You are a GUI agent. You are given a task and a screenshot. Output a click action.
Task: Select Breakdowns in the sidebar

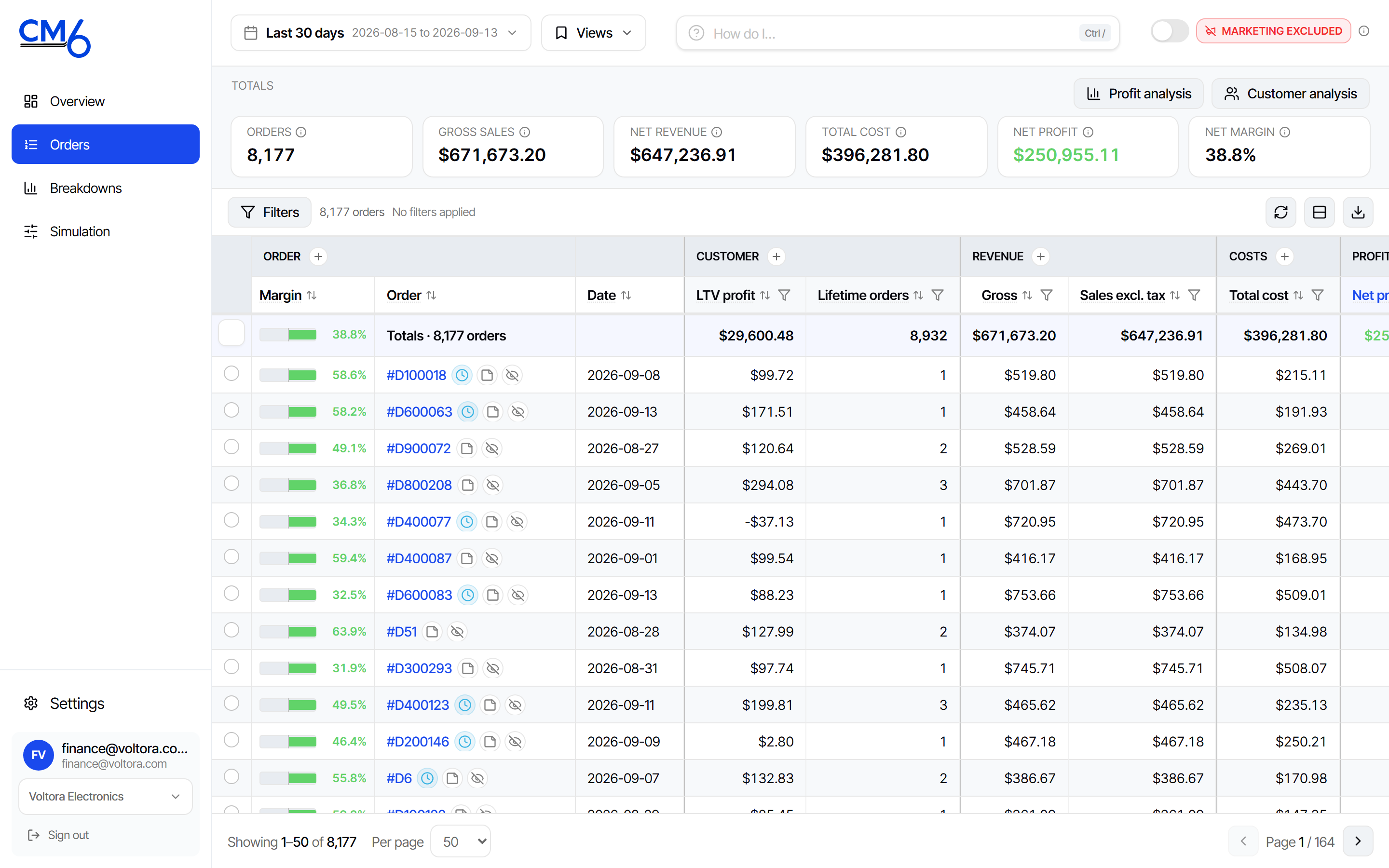[x=106, y=188]
